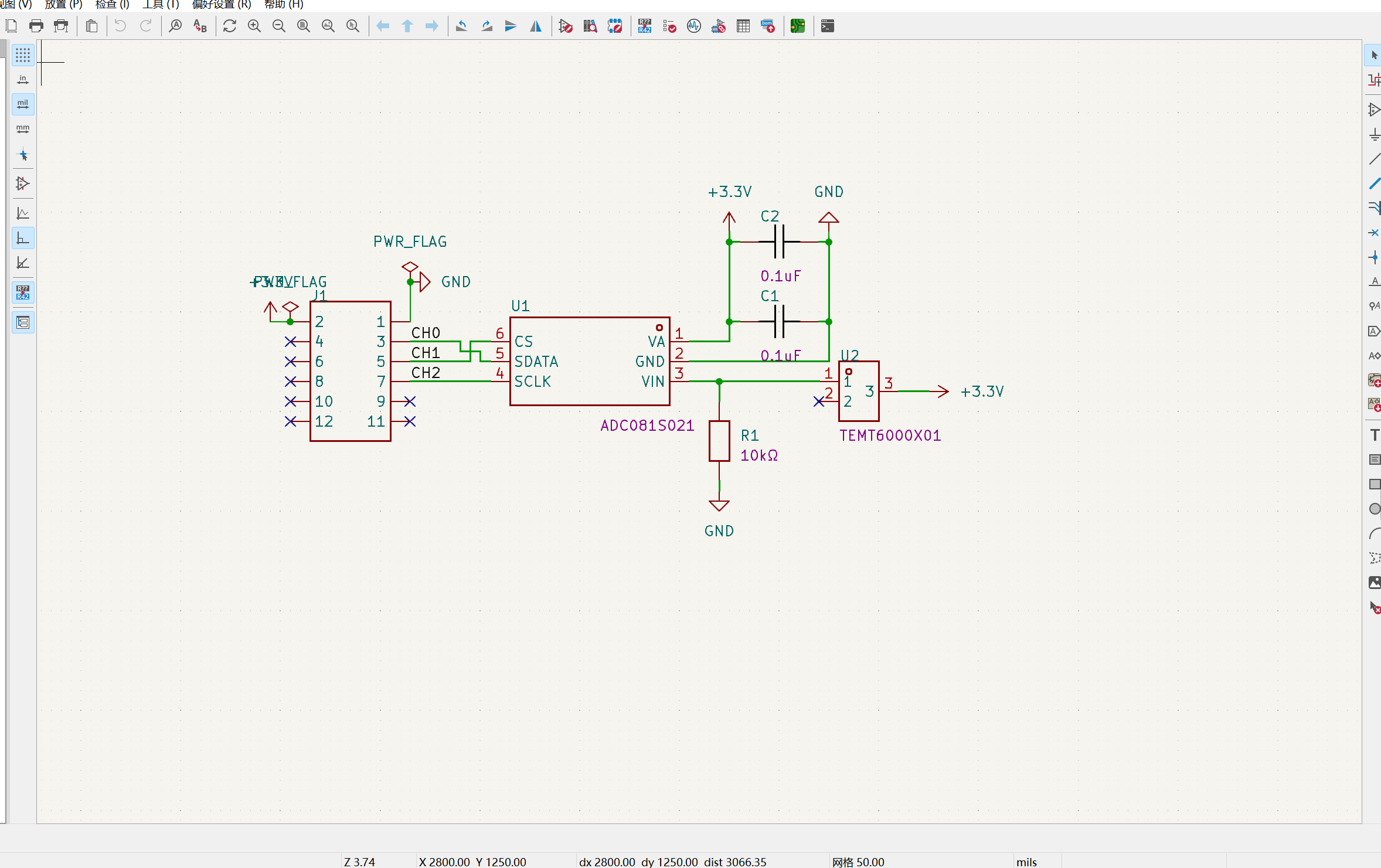Open the 工具 (T) menu

161,5
